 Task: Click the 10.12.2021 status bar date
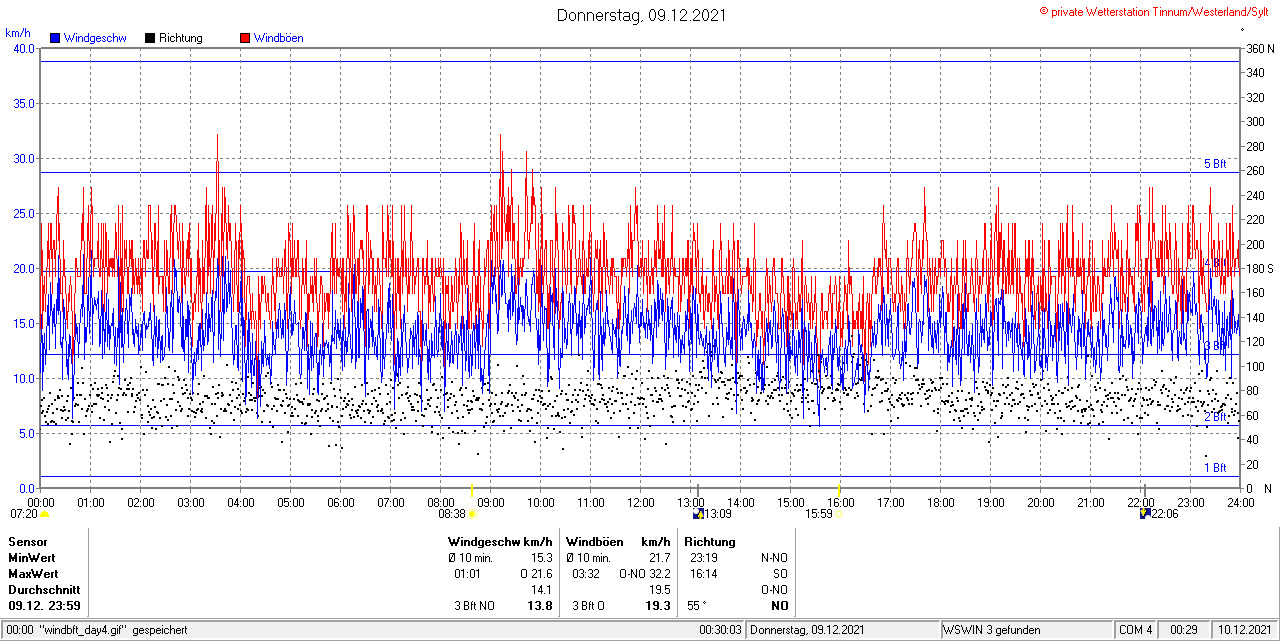tap(1243, 630)
